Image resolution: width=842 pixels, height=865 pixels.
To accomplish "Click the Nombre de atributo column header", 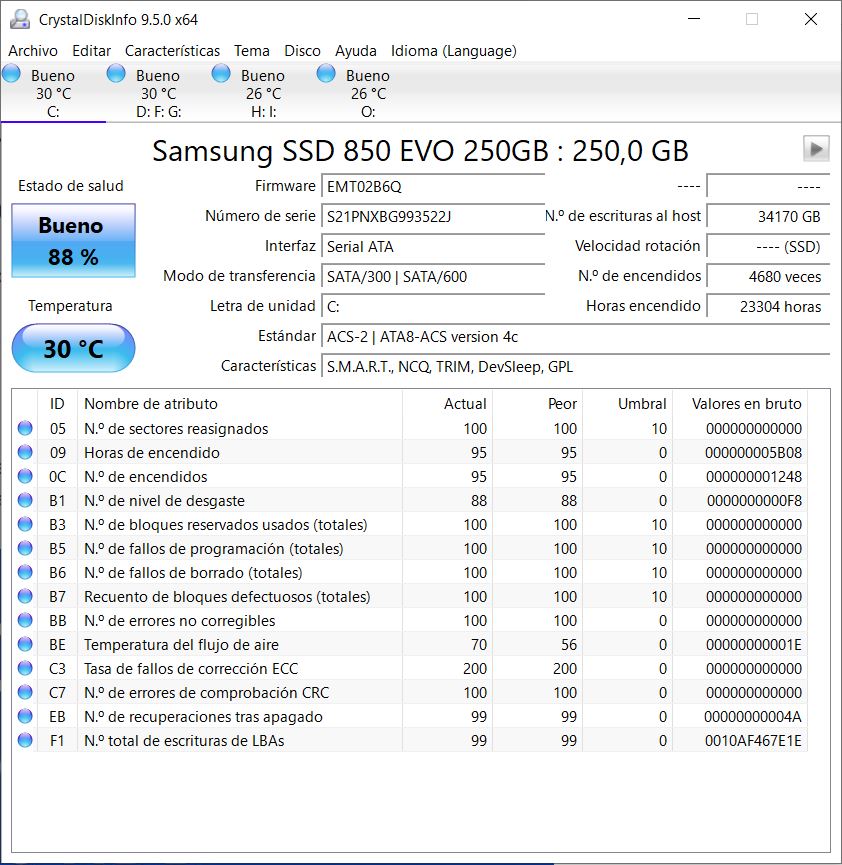I will pyautogui.click(x=150, y=404).
